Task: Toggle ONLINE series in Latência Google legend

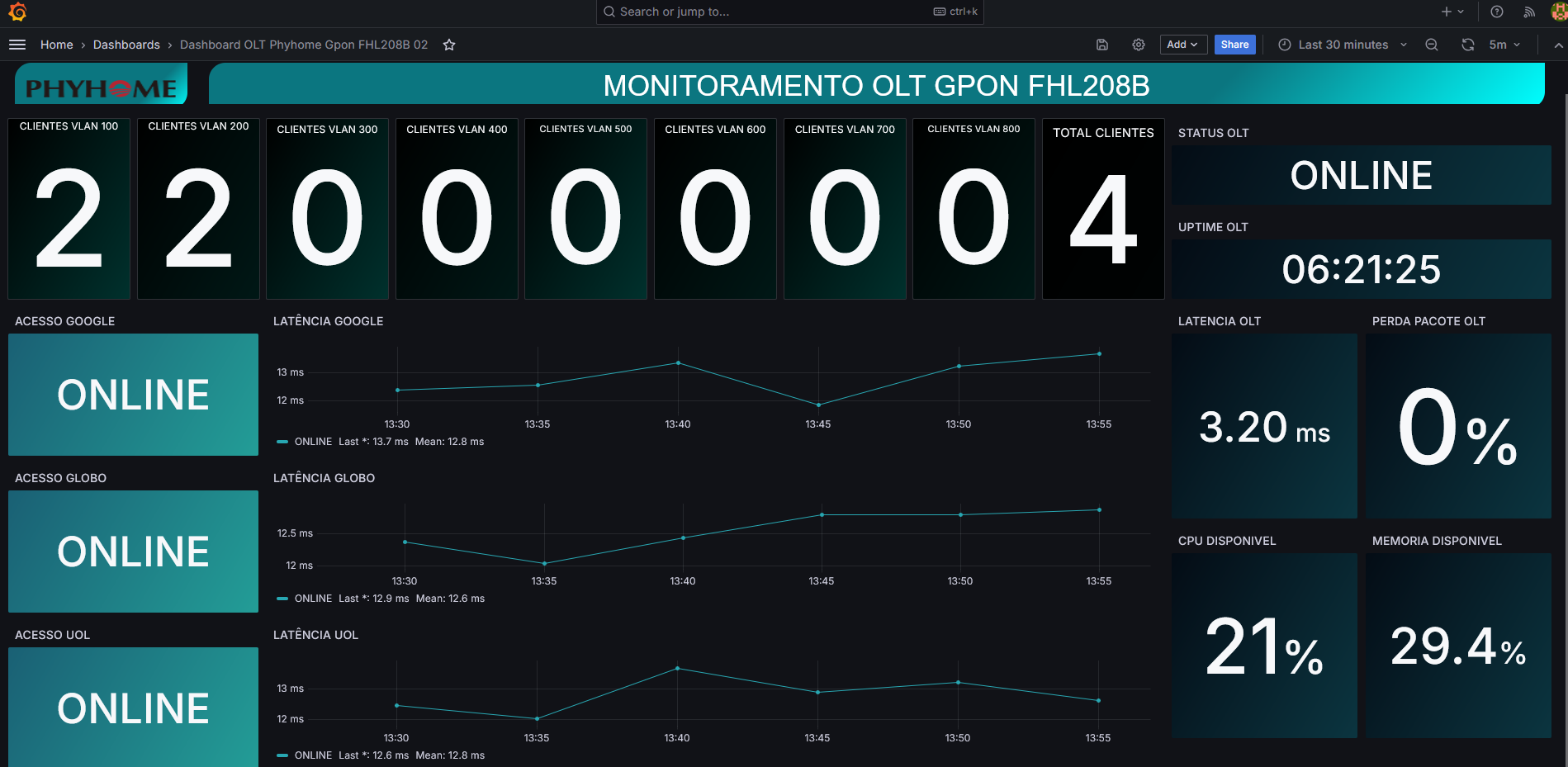Action: coord(313,442)
